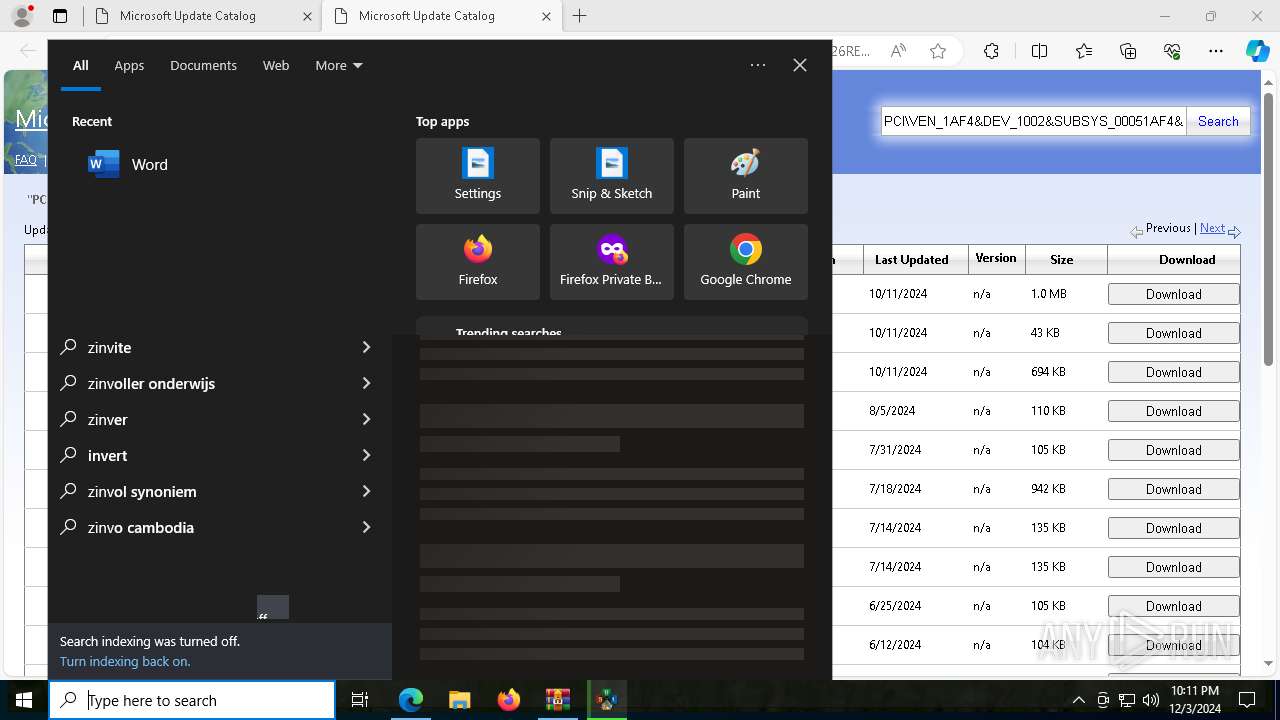Click the taskbar search input box

coord(192,700)
